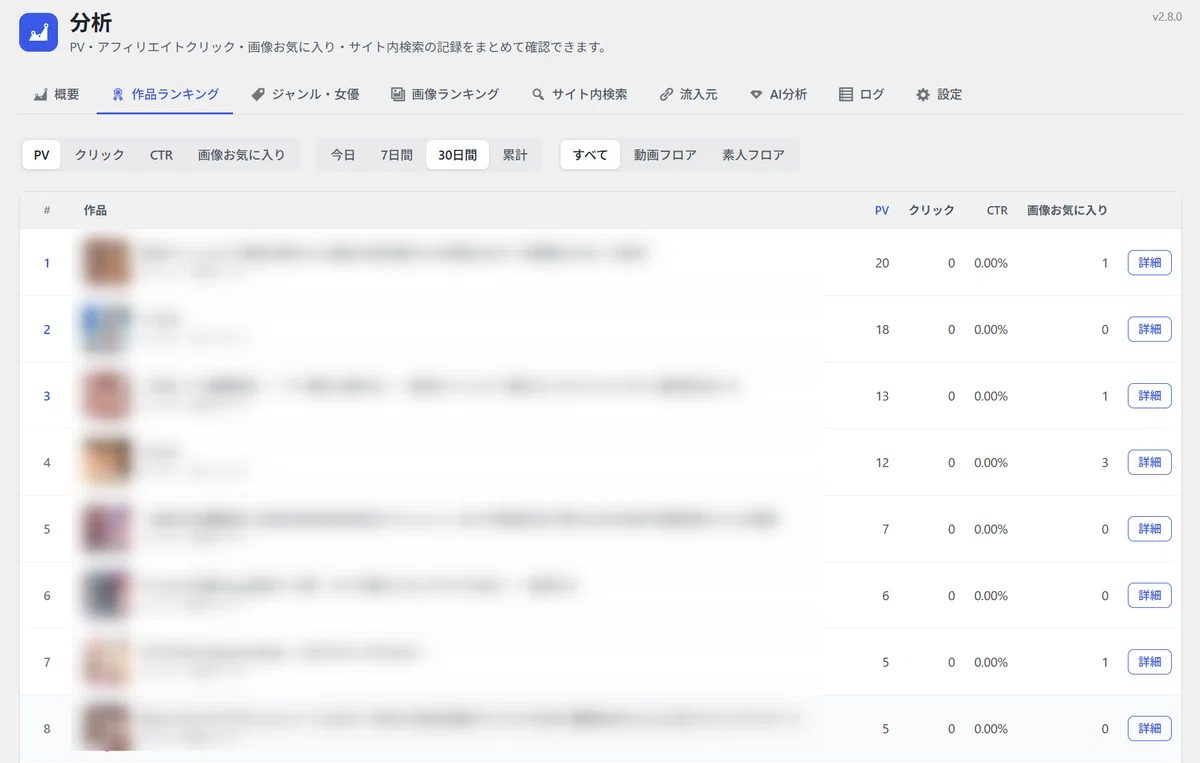Set period to 7日間

(397, 155)
